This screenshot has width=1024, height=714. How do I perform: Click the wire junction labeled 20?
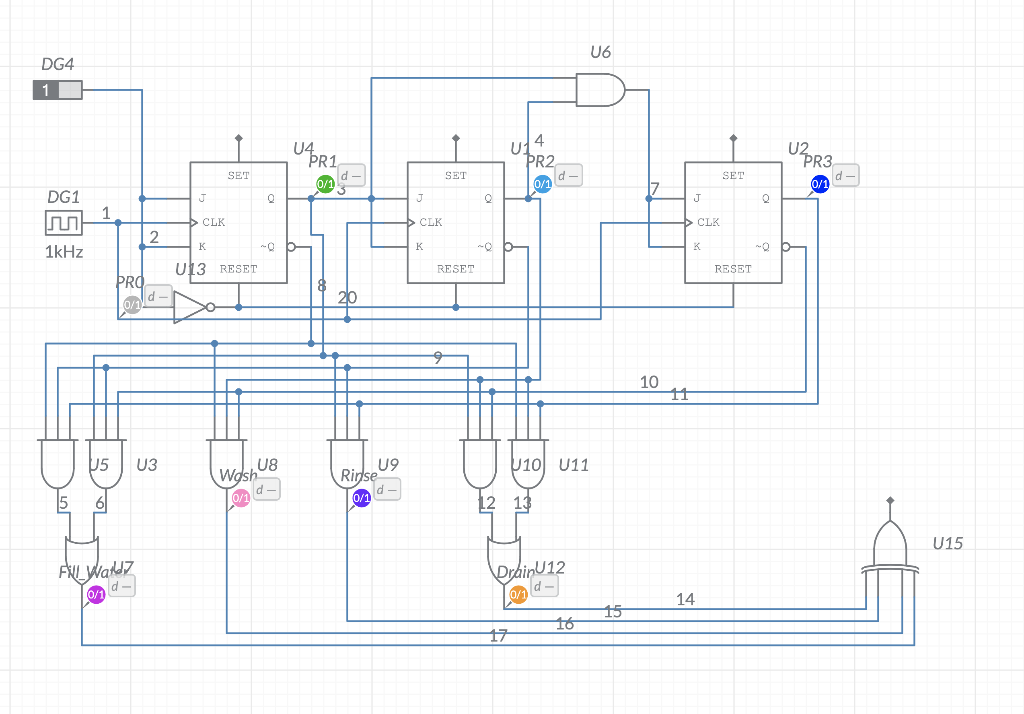click(346, 317)
